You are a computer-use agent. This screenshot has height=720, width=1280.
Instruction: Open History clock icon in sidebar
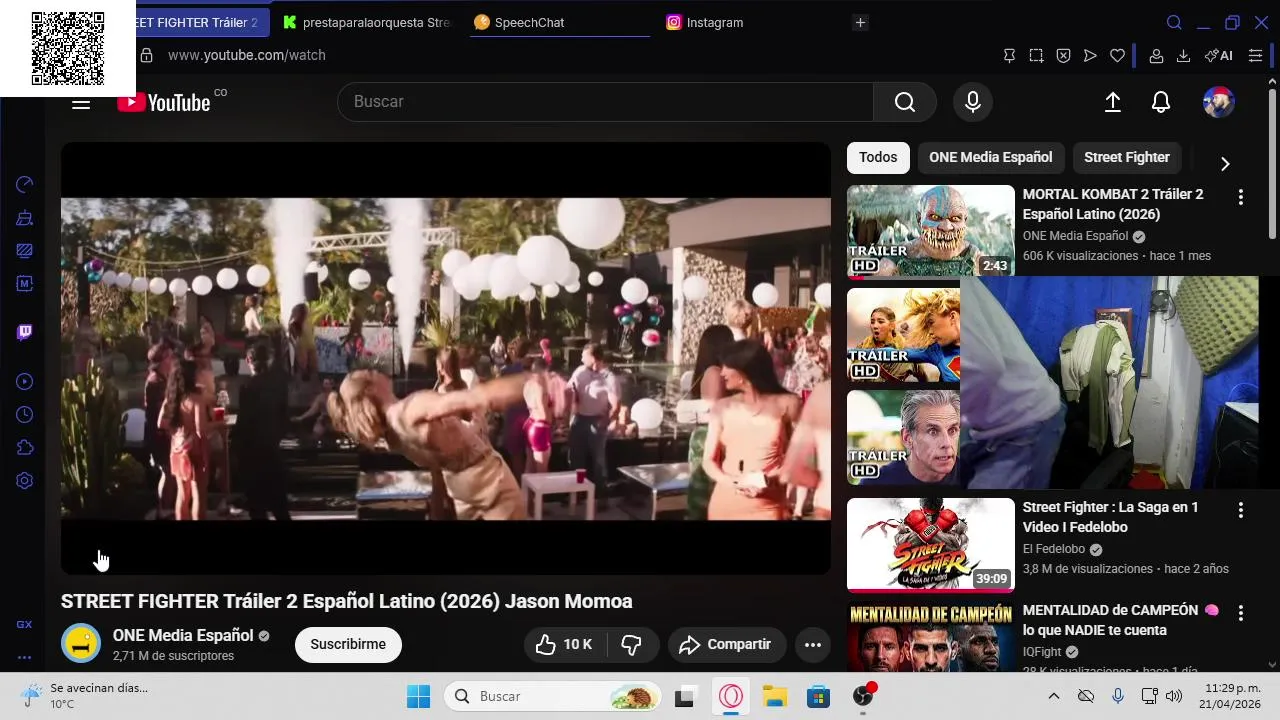point(25,414)
